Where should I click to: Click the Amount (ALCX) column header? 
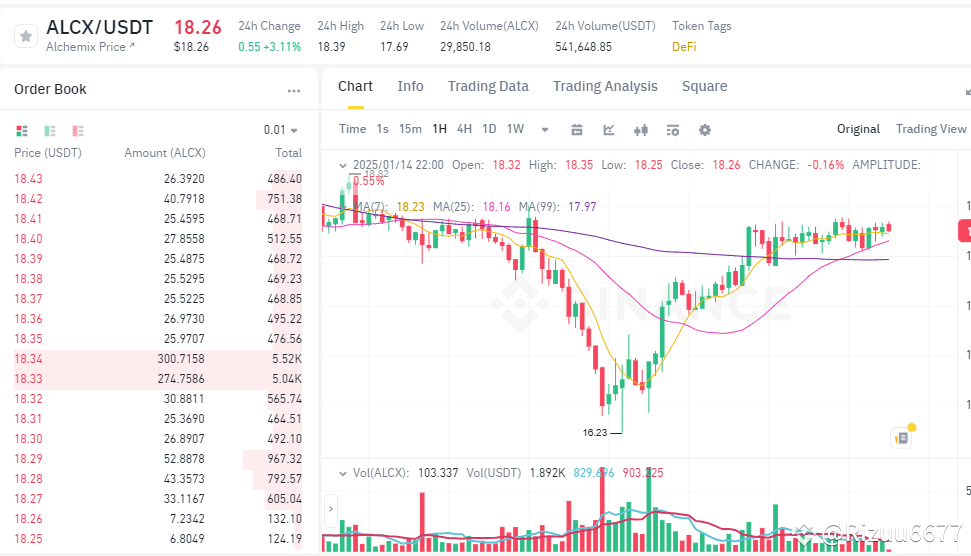(165, 153)
